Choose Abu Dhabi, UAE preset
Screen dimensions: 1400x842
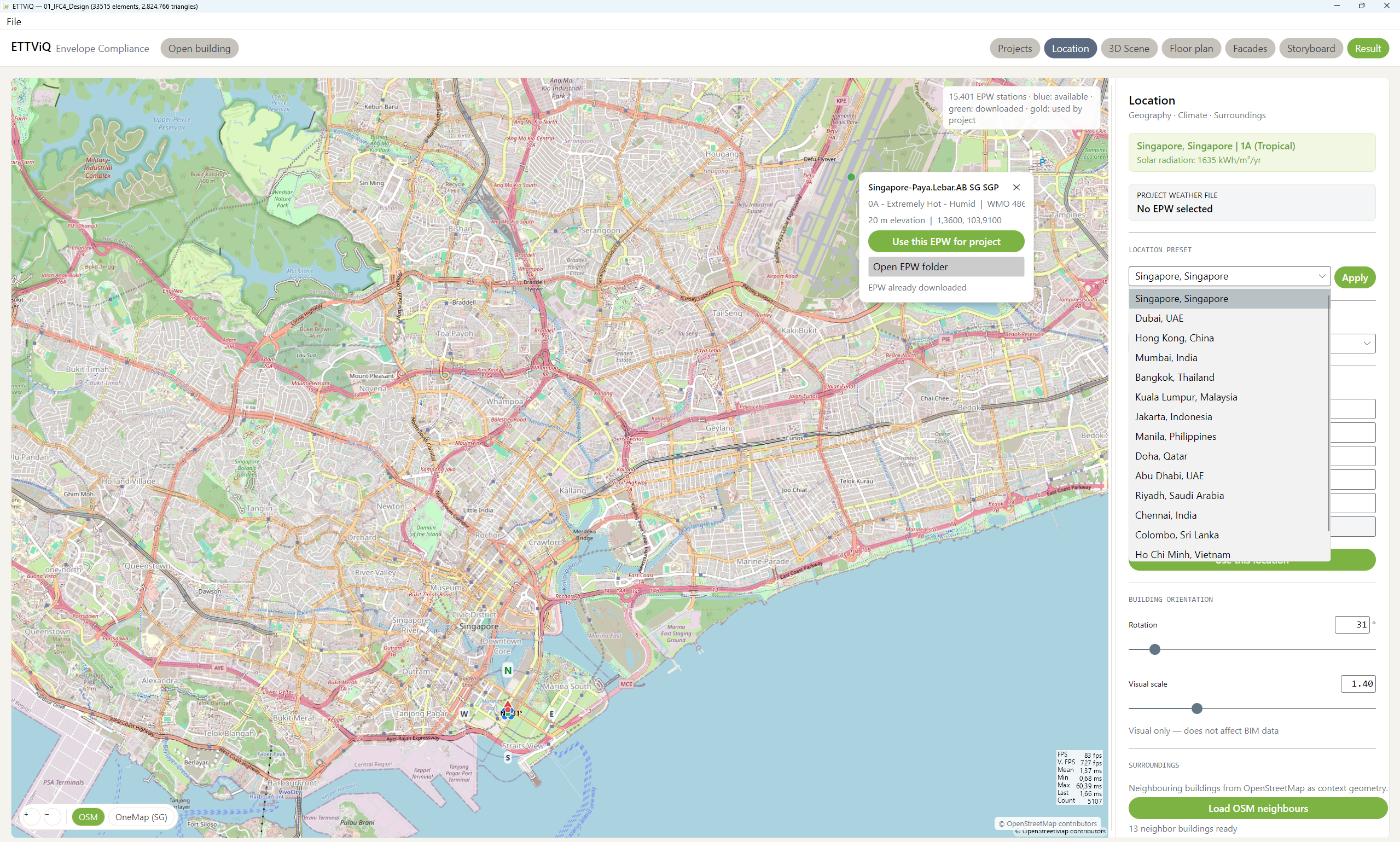[1228, 475]
